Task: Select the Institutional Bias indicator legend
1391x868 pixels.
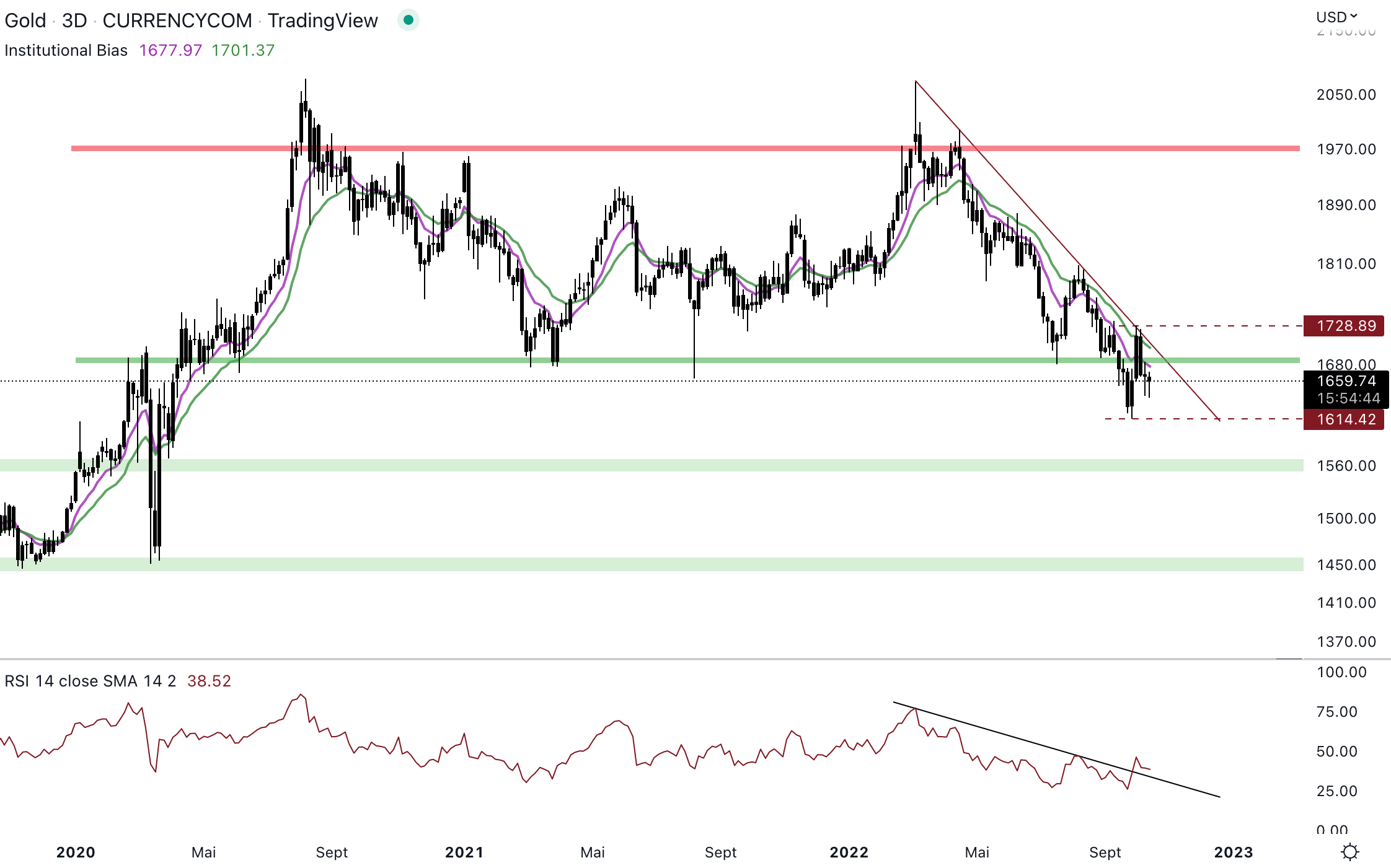Action: tap(66, 50)
